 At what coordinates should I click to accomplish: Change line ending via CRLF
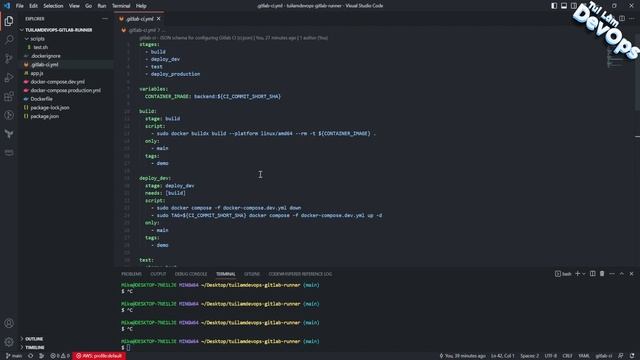567,356
